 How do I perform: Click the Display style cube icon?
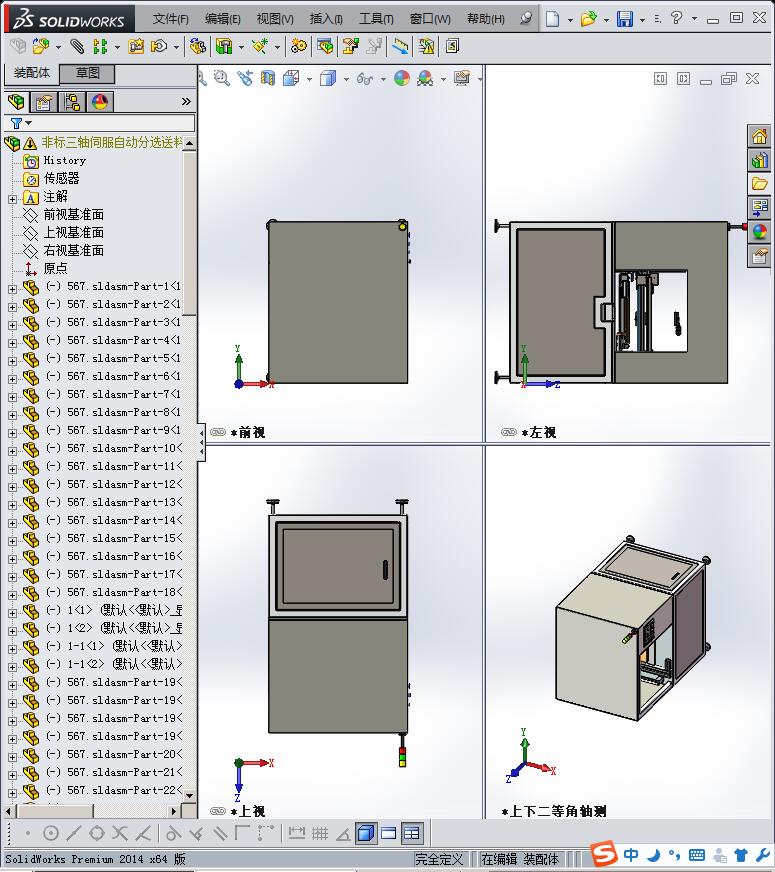[328, 78]
